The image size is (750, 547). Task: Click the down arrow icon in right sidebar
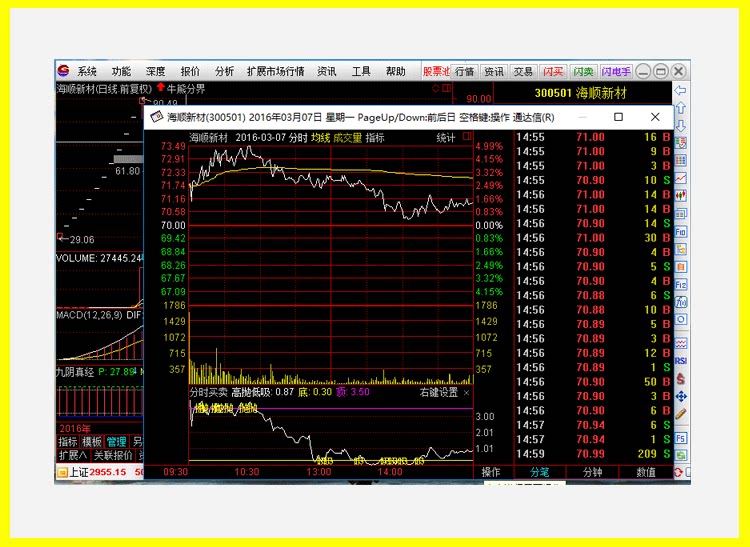(x=681, y=126)
